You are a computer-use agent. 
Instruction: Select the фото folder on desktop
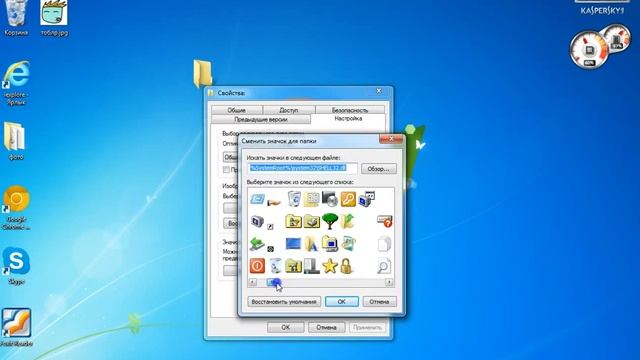click(x=16, y=141)
